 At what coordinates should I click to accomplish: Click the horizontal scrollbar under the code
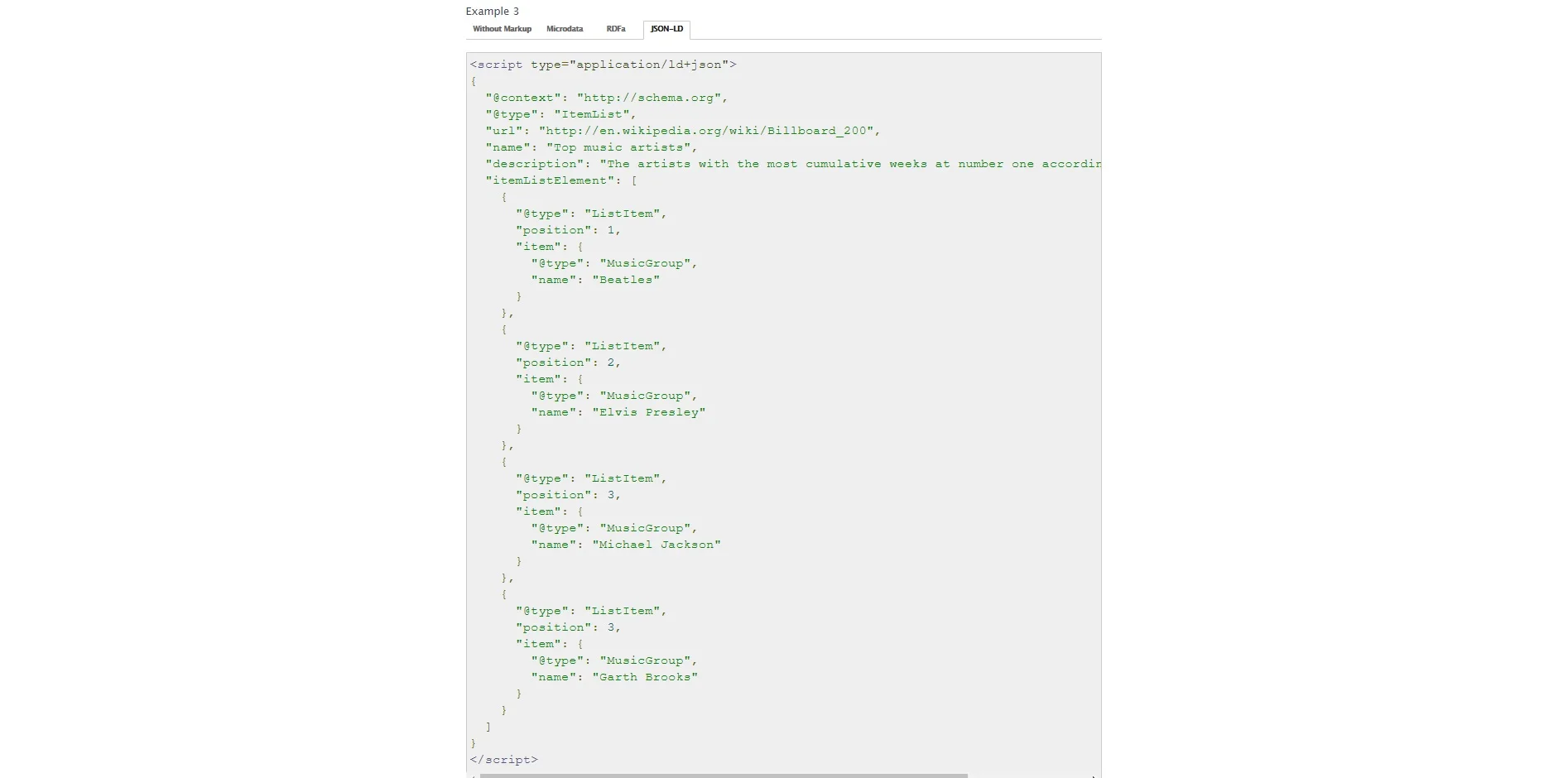coord(724,776)
